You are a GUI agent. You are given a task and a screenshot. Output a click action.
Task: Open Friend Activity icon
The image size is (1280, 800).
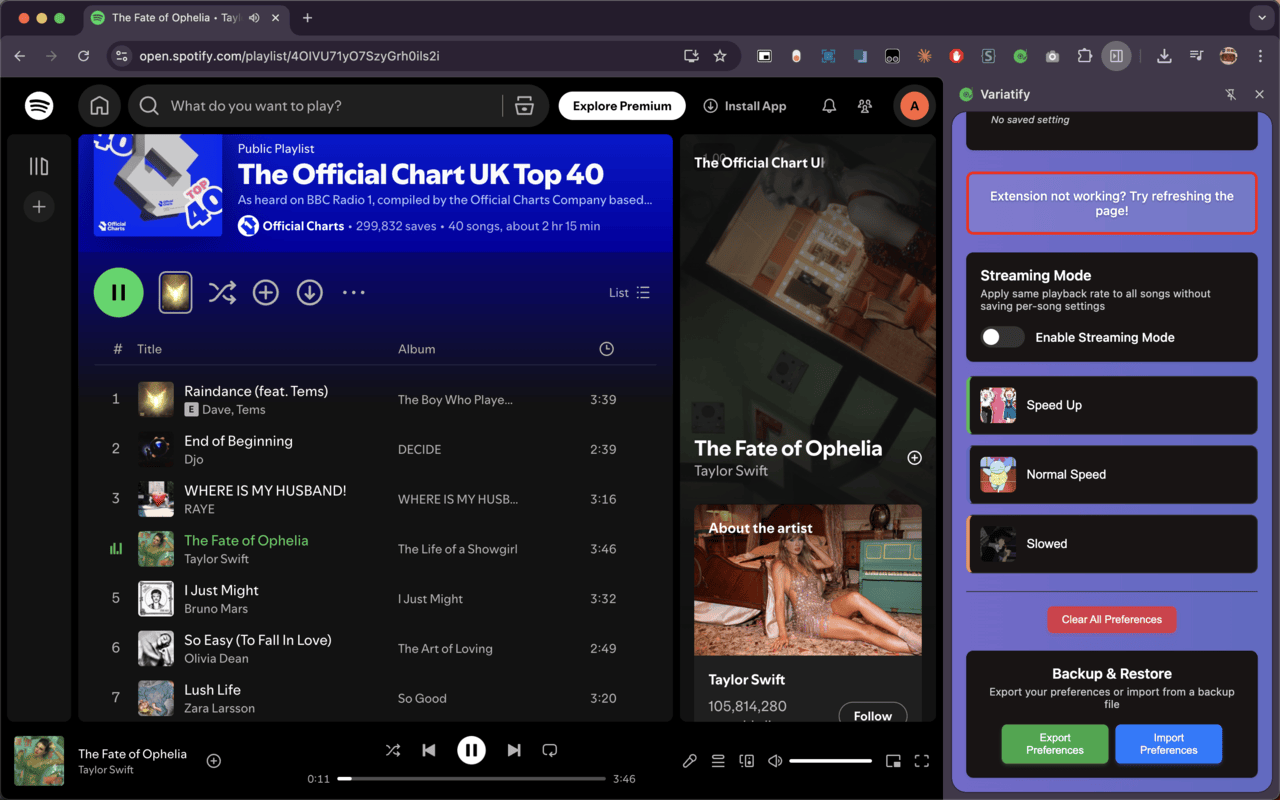[865, 106]
